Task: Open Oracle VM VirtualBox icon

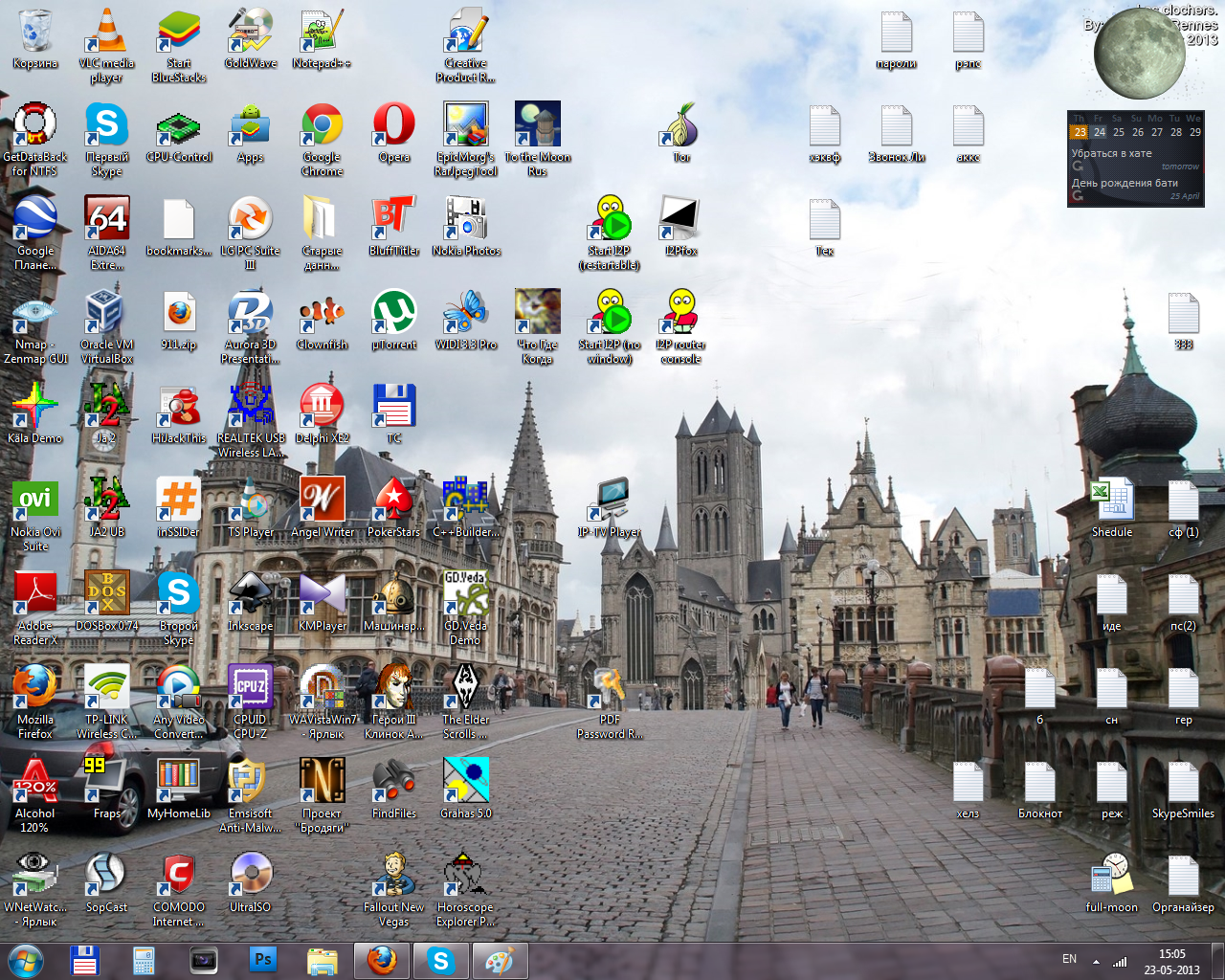Action: click(x=106, y=326)
